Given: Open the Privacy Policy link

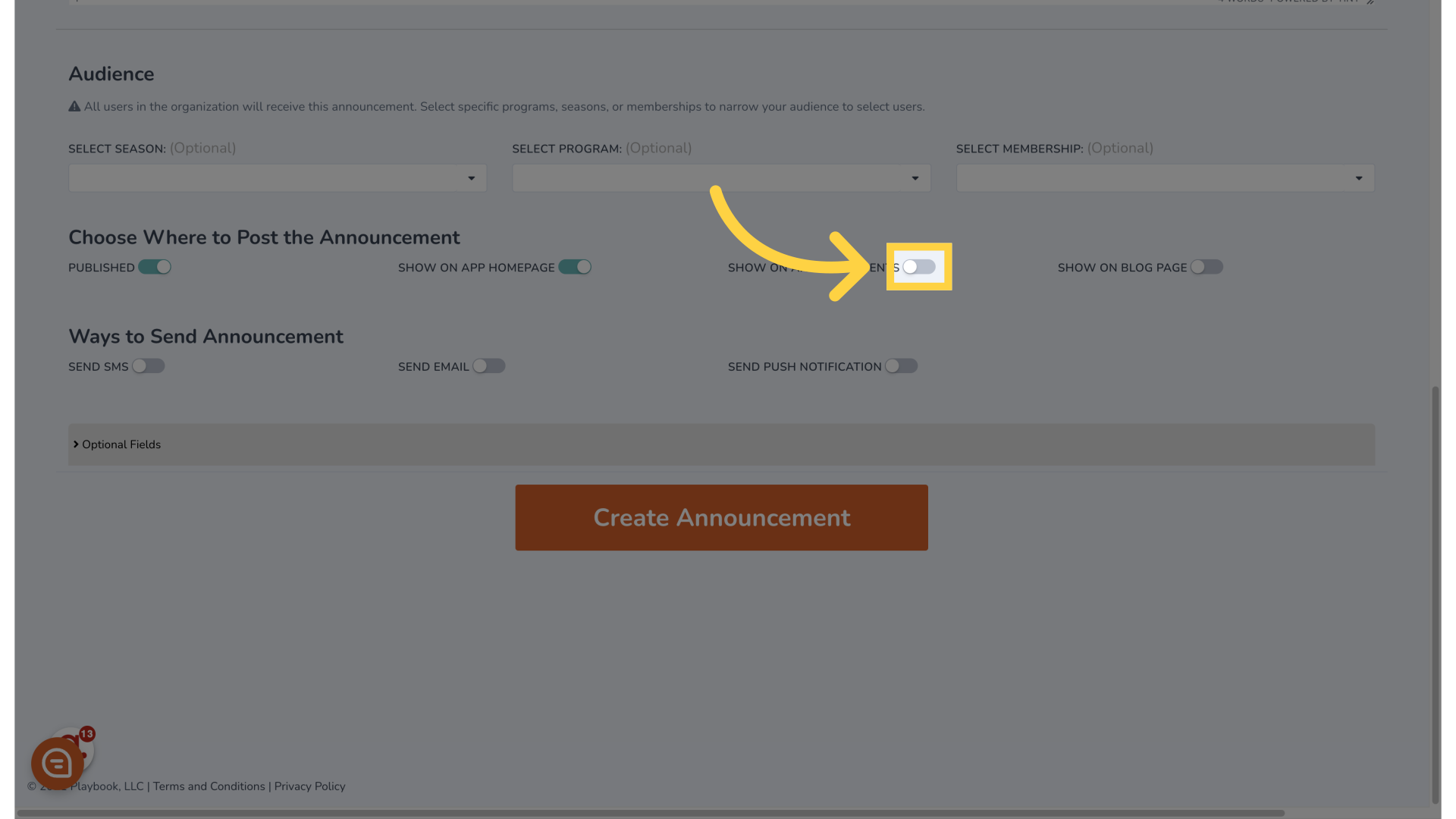Looking at the screenshot, I should click(309, 786).
